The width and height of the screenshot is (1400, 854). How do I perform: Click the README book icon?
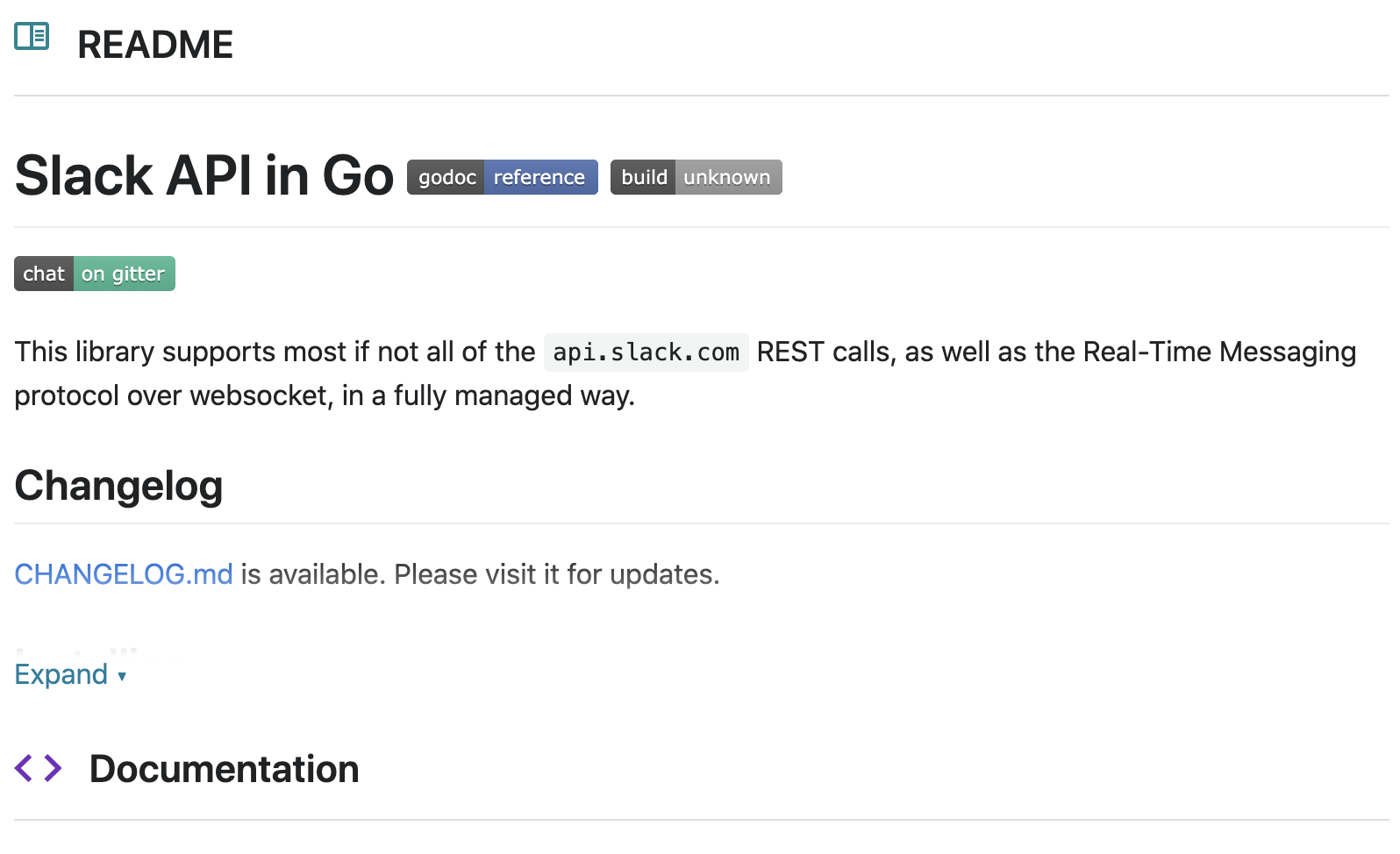(32, 37)
